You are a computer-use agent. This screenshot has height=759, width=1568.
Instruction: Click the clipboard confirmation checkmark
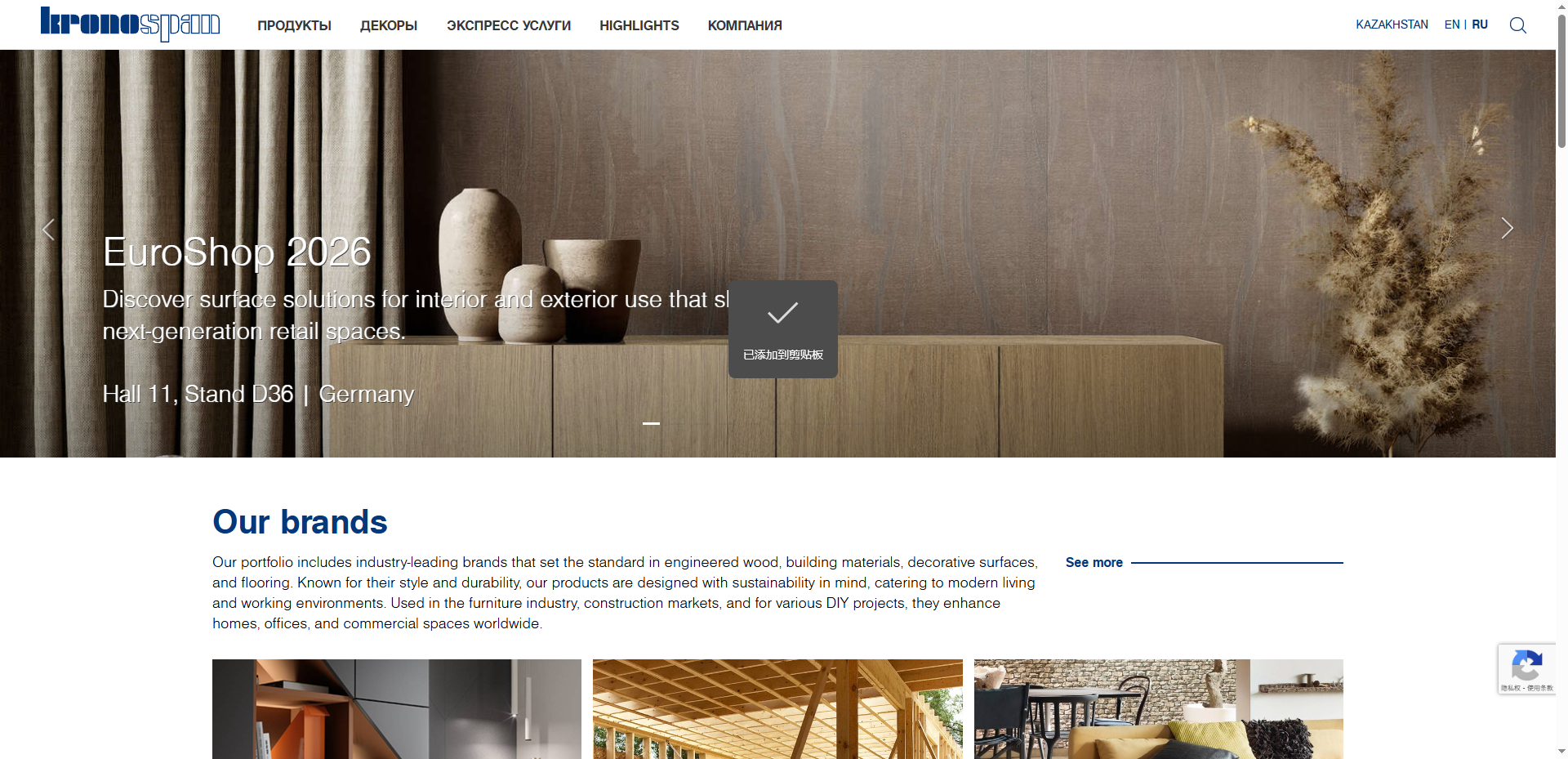coord(782,313)
